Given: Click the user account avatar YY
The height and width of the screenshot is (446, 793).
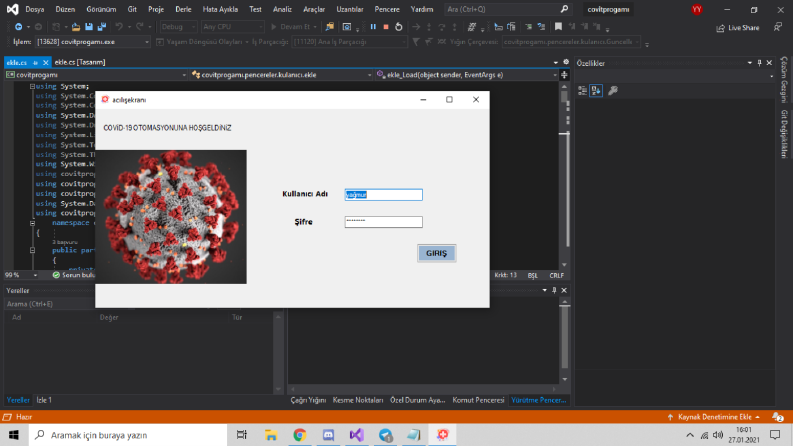Looking at the screenshot, I should pos(697,9).
